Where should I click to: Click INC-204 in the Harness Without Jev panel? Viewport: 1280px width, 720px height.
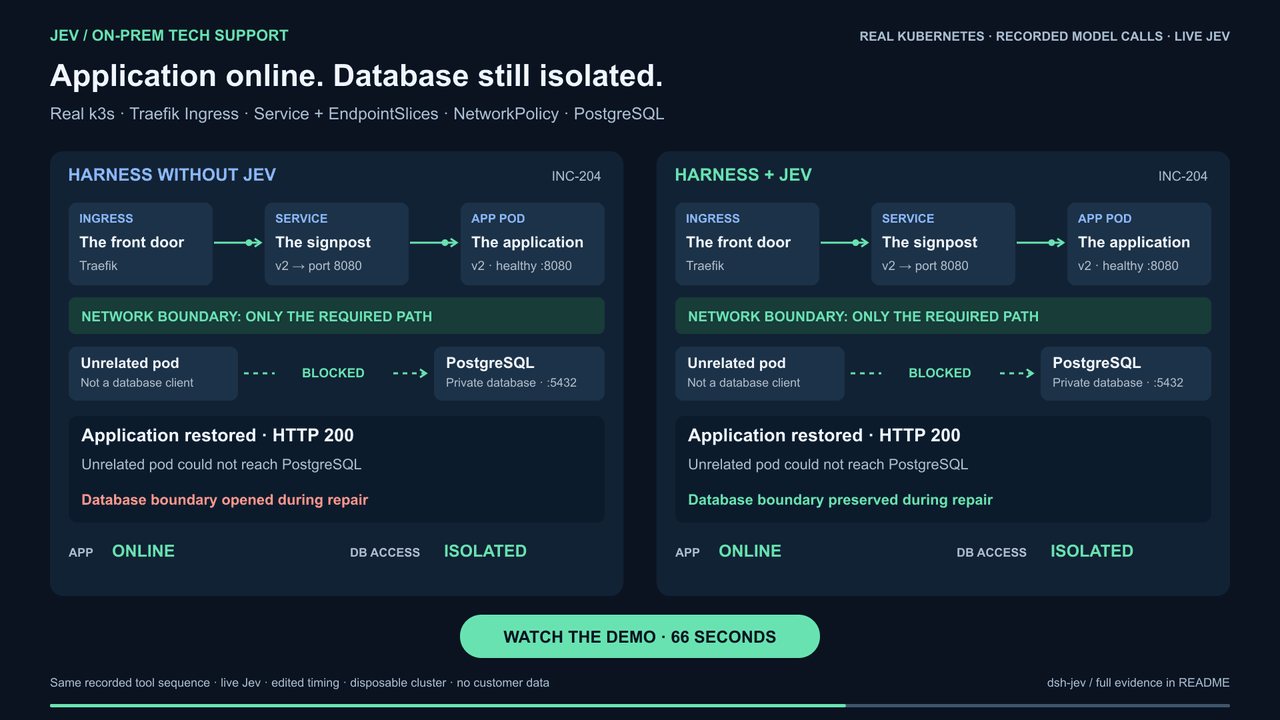click(576, 176)
